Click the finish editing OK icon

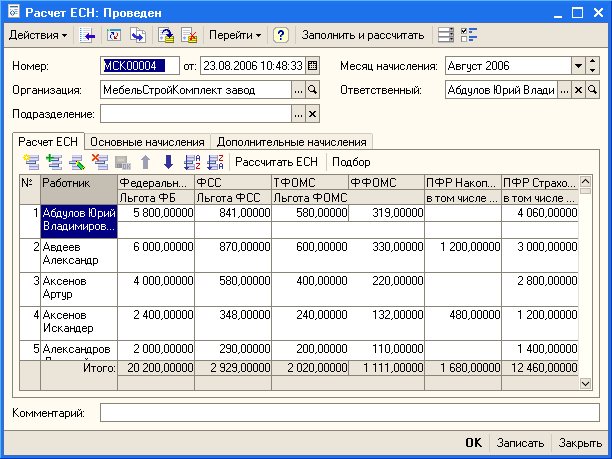(123, 162)
